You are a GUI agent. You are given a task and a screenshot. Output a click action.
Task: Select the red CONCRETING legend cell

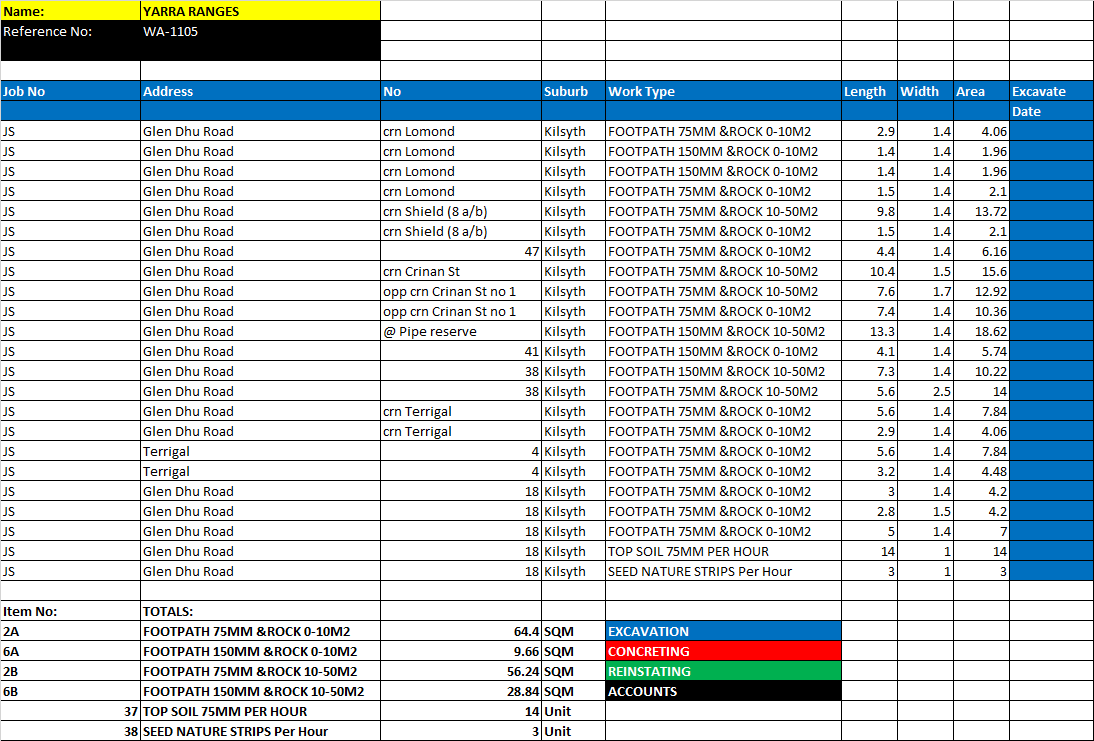723,651
